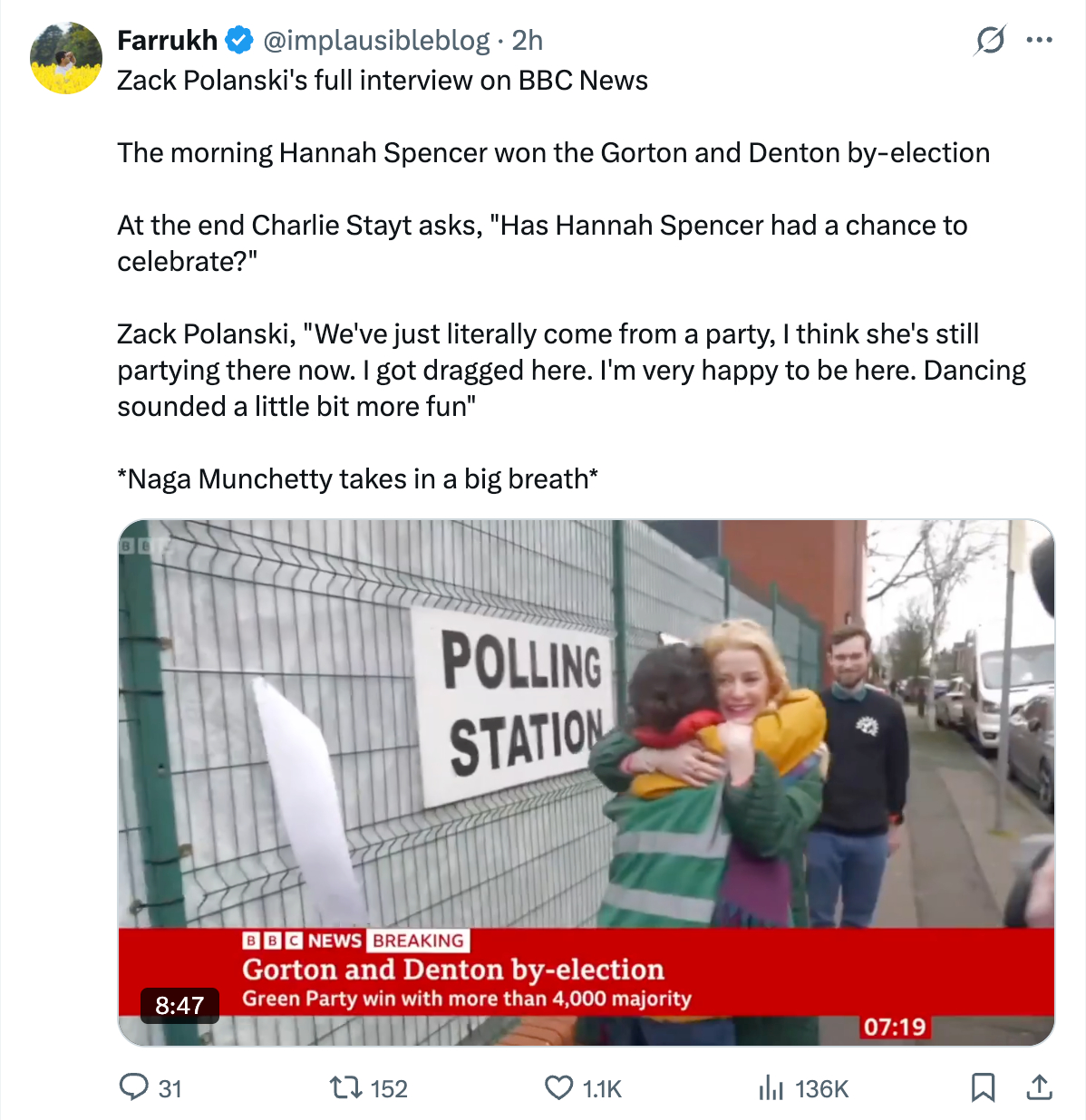The width and height of the screenshot is (1086, 1120).
Task: Open the three-dot More options menu
Action: 1039,40
